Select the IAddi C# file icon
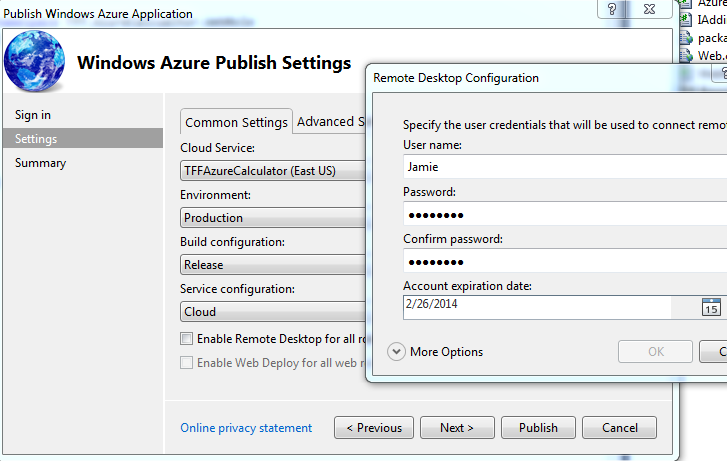Screen dimensions: 727x461 (x=685, y=20)
